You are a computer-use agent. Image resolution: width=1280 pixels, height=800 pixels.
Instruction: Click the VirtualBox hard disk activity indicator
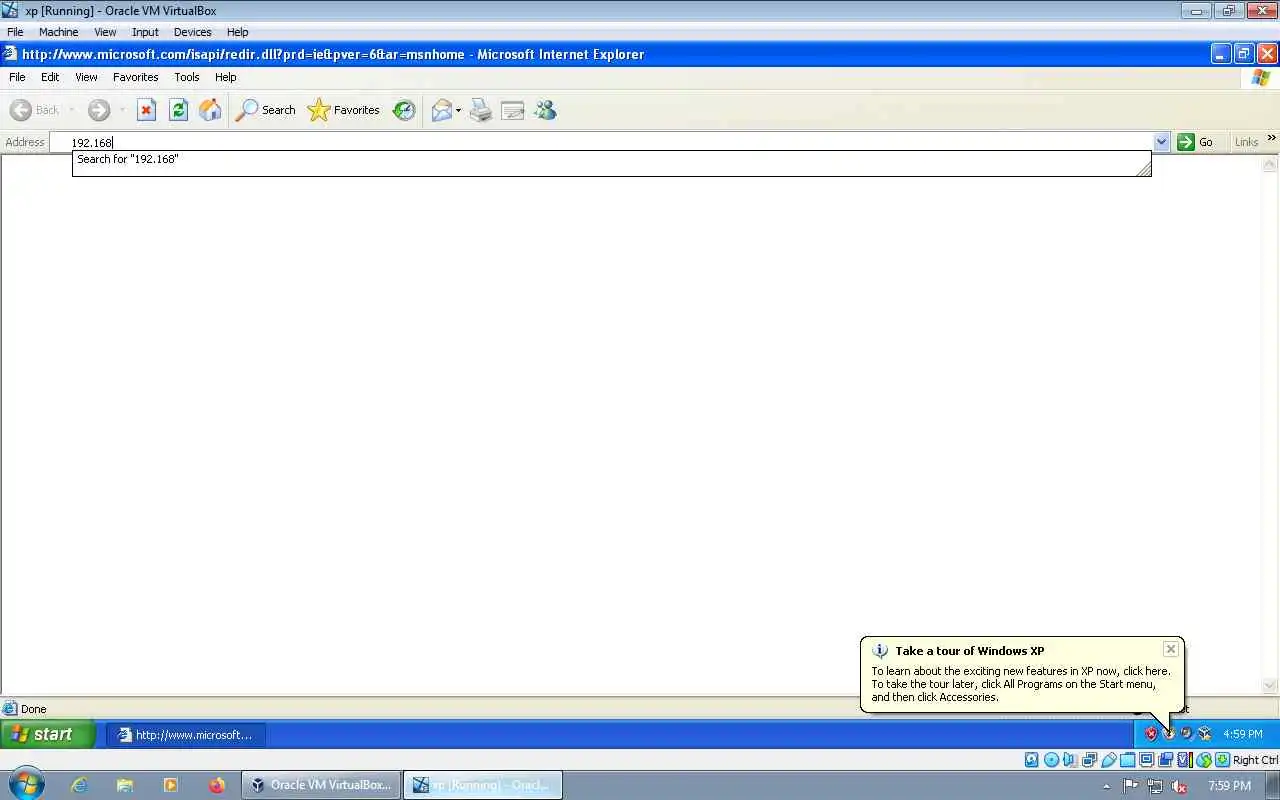point(1032,760)
